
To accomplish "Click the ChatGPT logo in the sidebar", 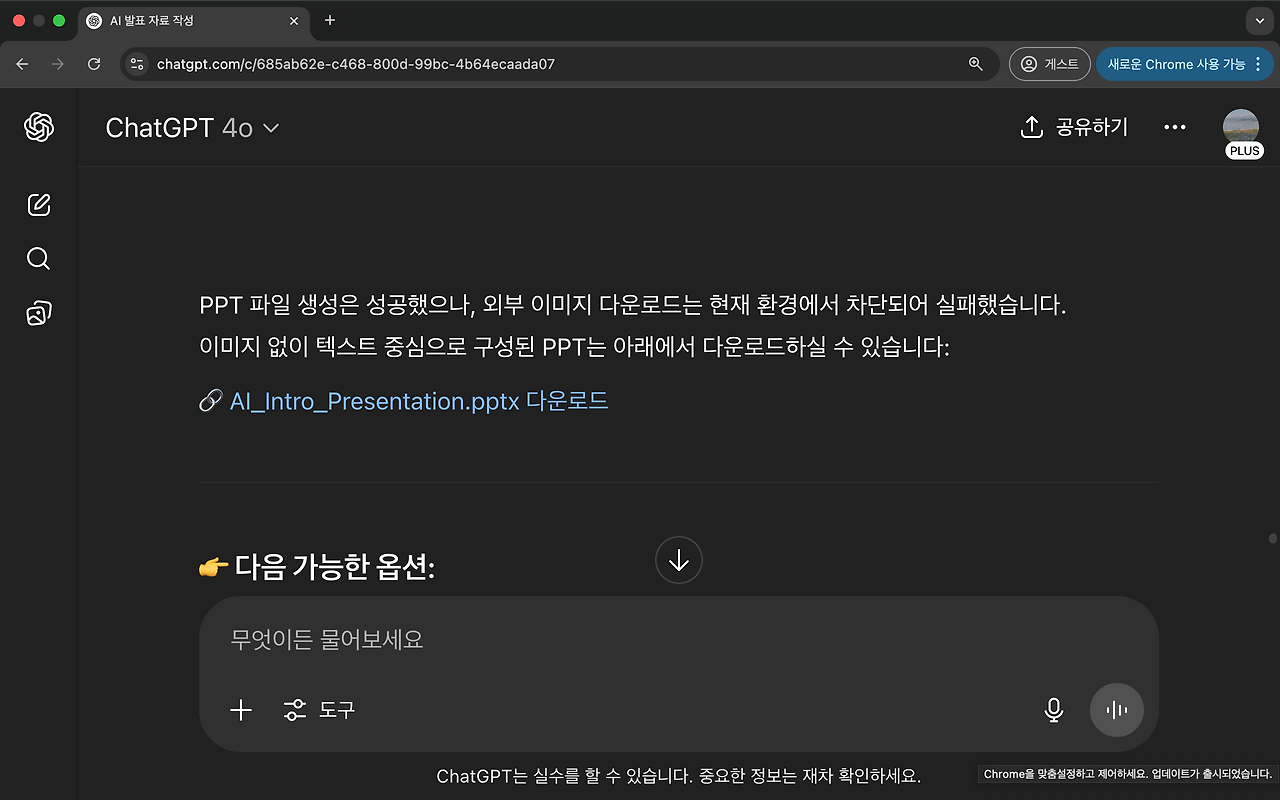I will click(38, 128).
